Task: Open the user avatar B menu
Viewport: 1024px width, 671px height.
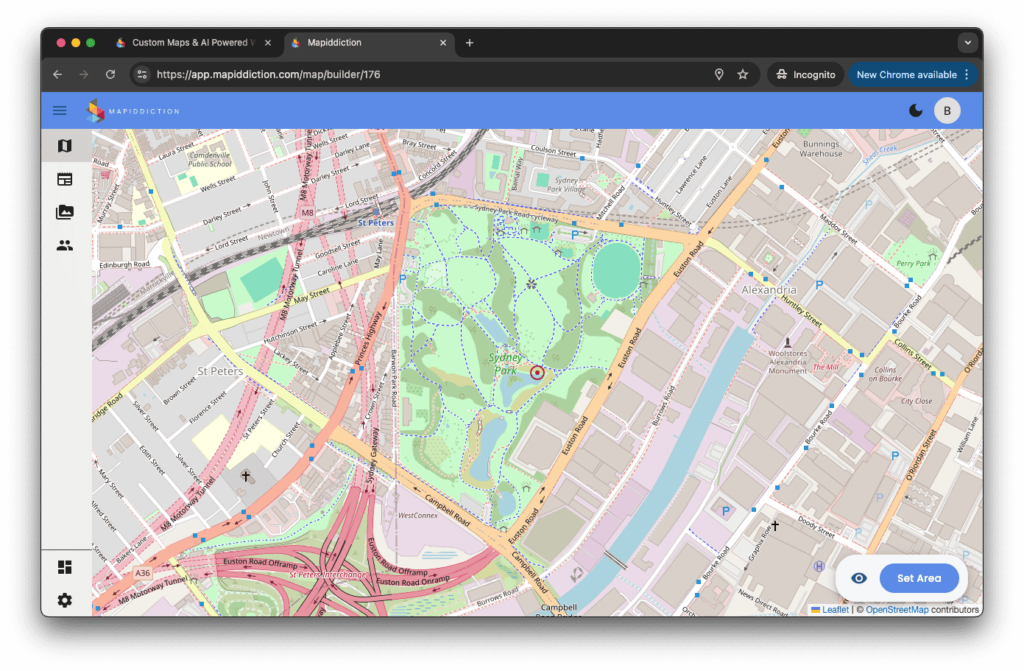Action: click(947, 111)
